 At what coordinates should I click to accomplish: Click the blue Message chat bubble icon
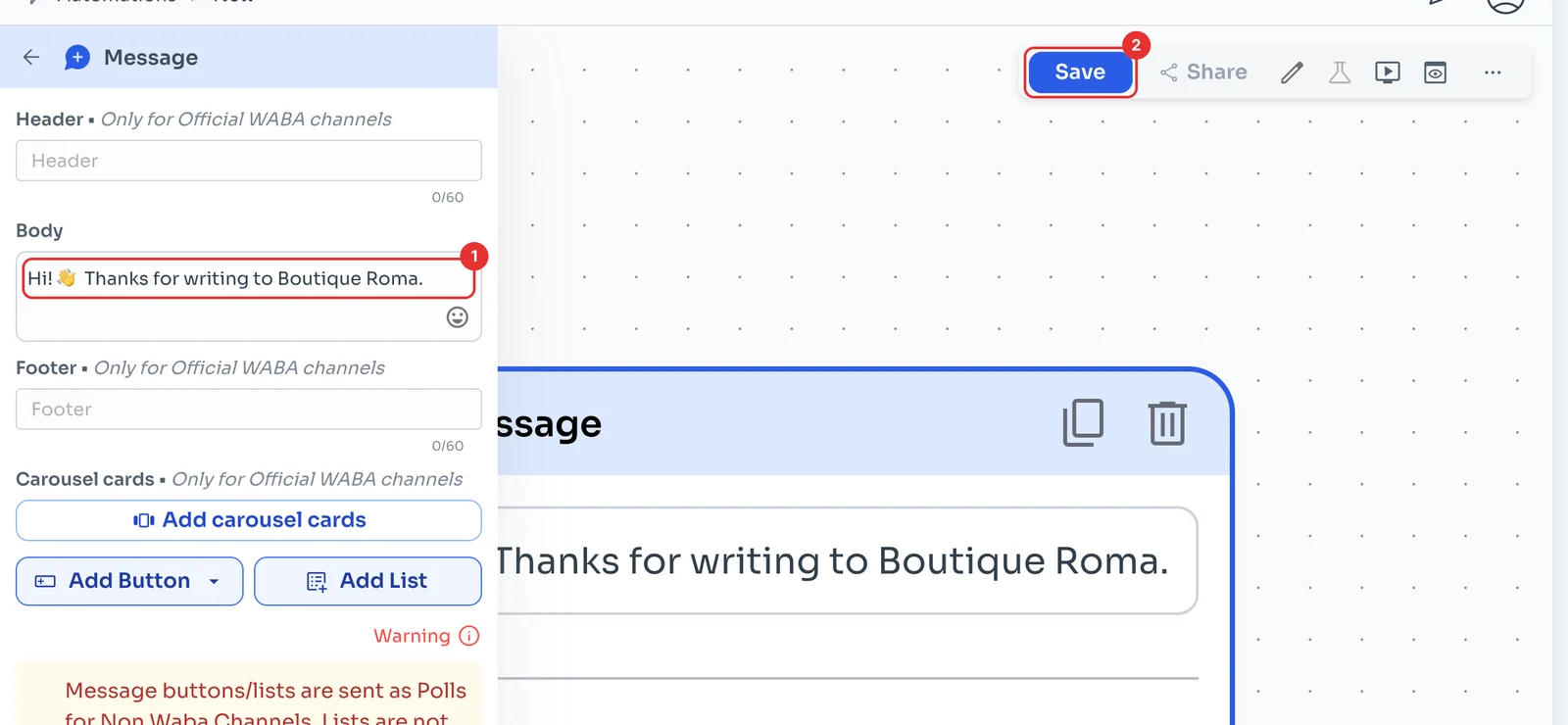pyautogui.click(x=77, y=58)
